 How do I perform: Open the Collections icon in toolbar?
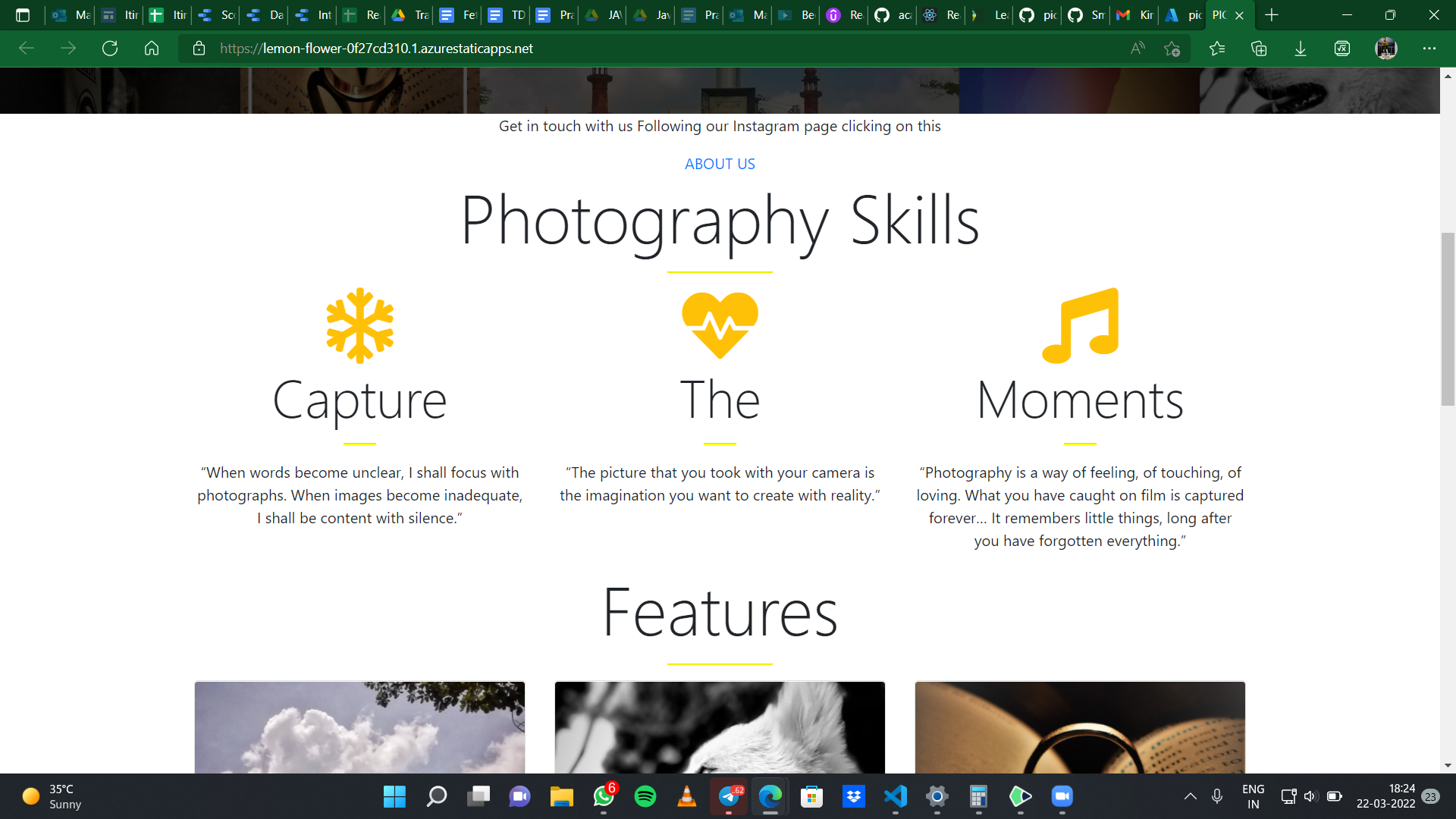(1259, 49)
